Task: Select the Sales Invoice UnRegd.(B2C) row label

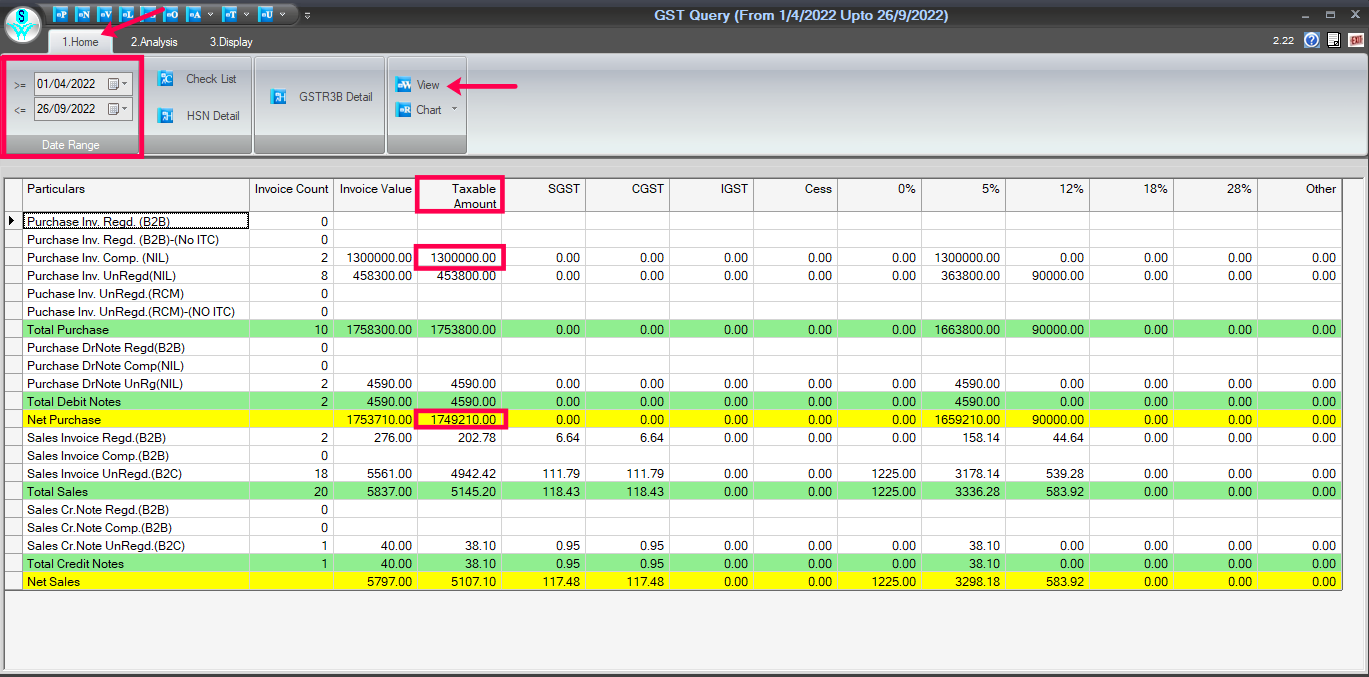Action: [x=136, y=473]
